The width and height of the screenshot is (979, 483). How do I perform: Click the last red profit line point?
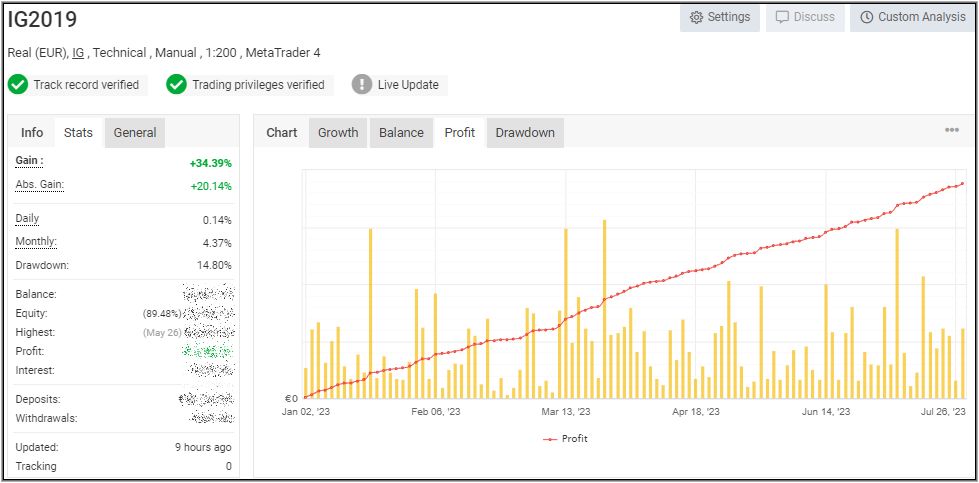(962, 183)
